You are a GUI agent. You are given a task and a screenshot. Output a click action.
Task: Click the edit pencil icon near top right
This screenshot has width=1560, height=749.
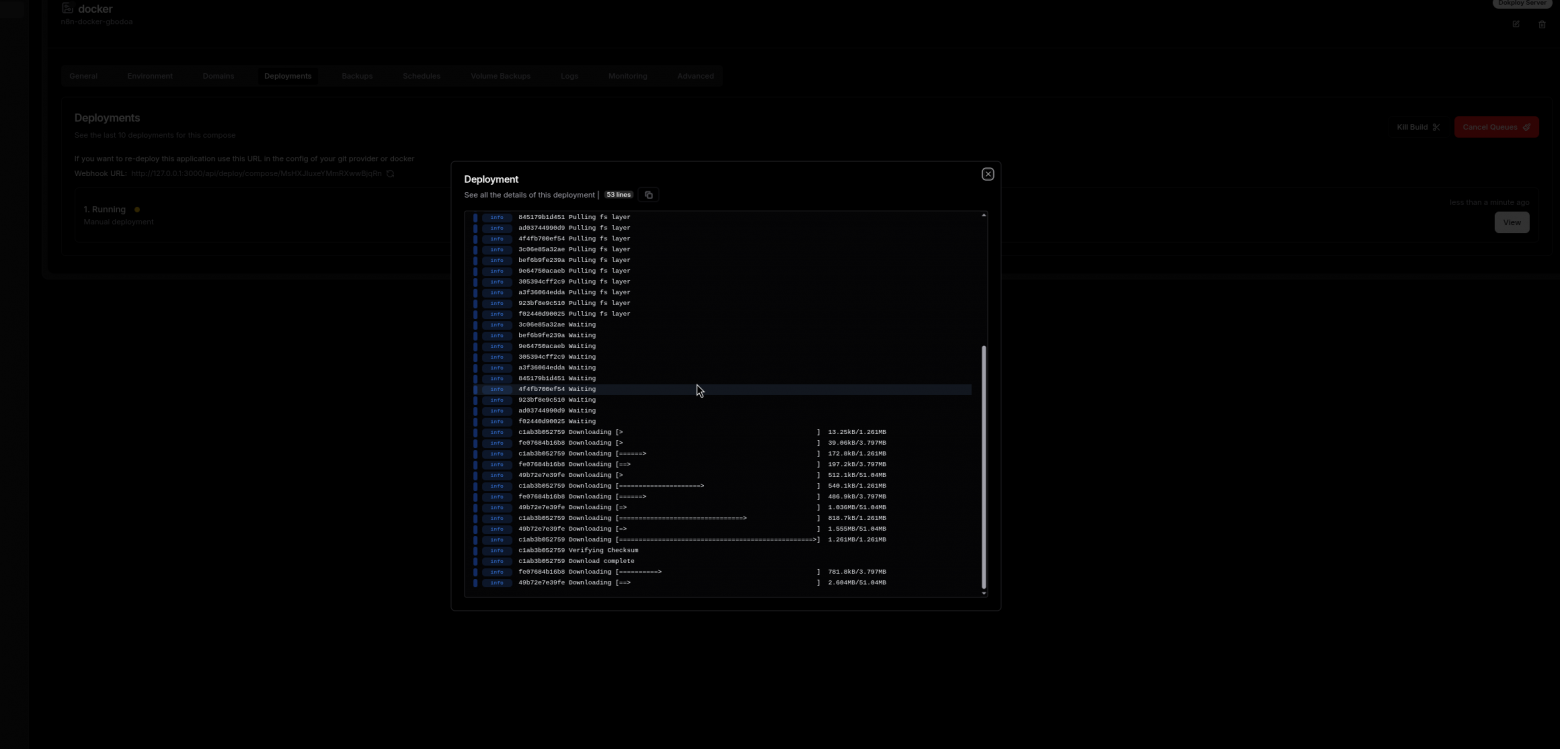pyautogui.click(x=1516, y=24)
